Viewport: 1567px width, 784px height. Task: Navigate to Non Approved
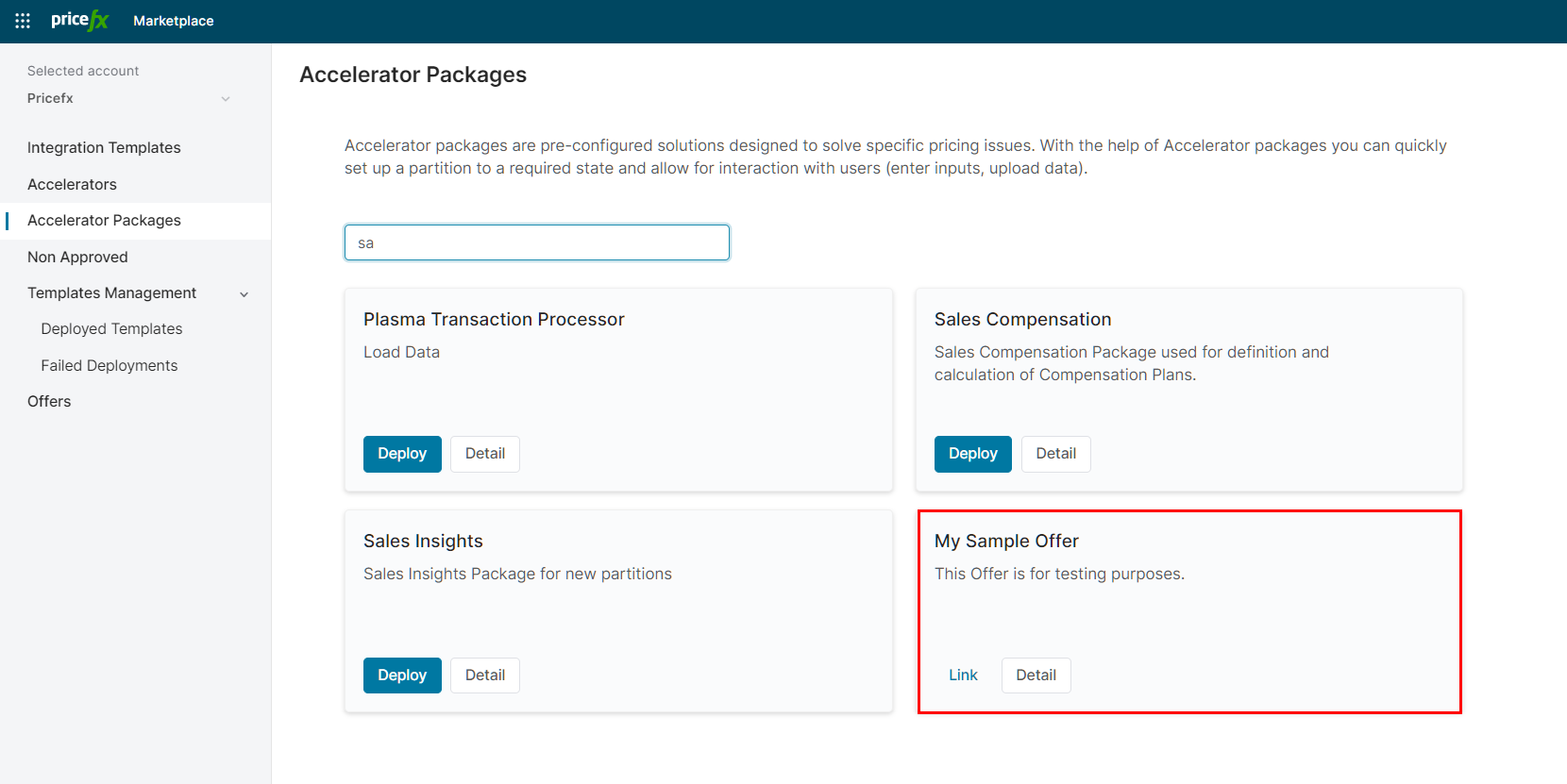point(77,257)
